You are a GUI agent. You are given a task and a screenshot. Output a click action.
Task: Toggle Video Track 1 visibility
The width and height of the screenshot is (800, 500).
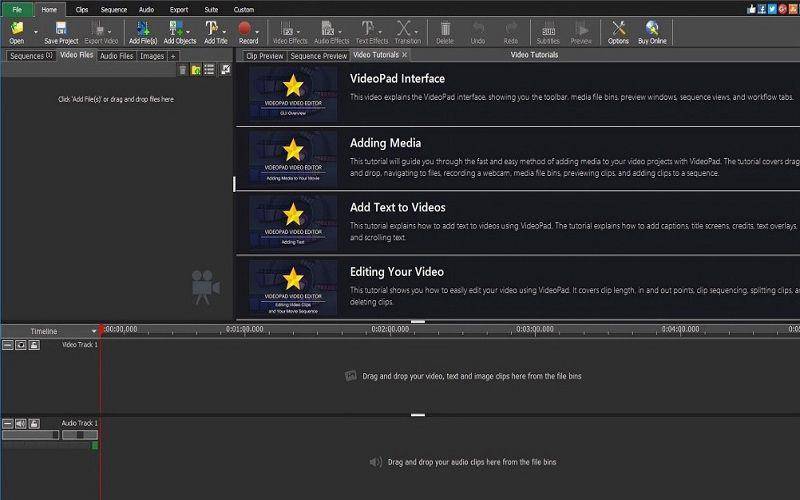point(21,345)
